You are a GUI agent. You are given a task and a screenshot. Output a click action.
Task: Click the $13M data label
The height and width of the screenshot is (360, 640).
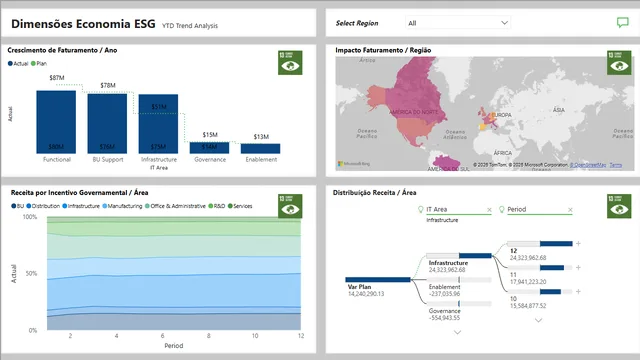point(261,137)
